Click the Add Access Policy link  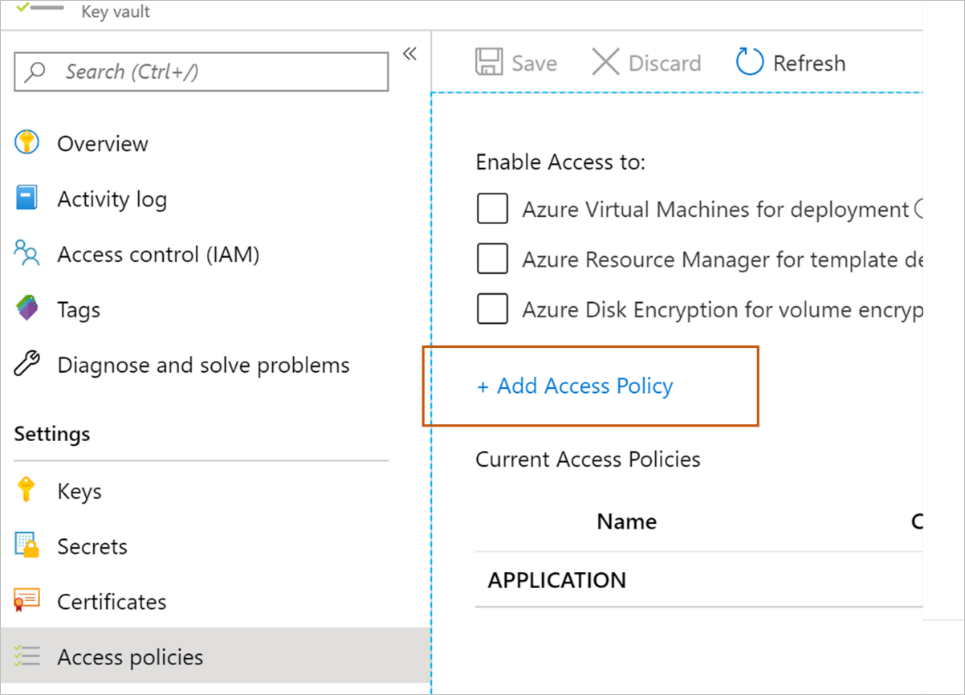coord(575,386)
